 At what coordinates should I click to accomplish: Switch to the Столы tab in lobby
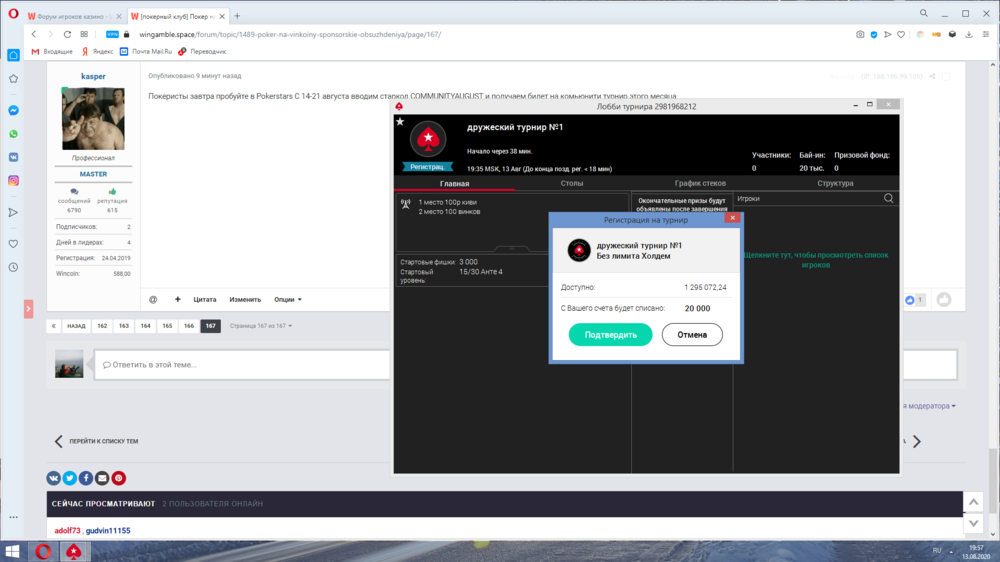[572, 184]
